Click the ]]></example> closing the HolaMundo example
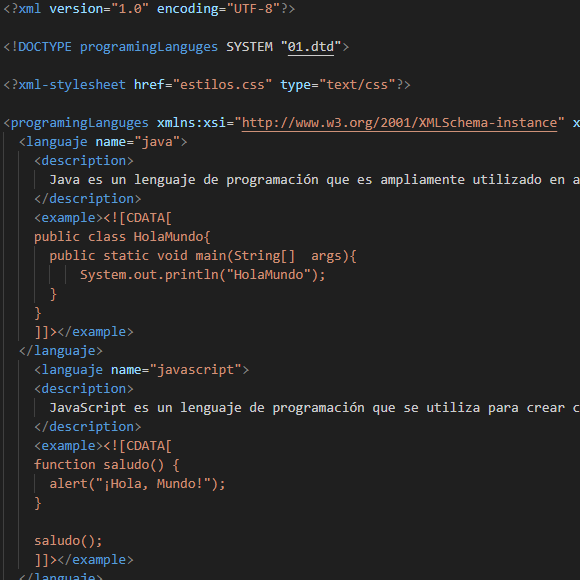The width and height of the screenshot is (580, 580). coord(84,332)
